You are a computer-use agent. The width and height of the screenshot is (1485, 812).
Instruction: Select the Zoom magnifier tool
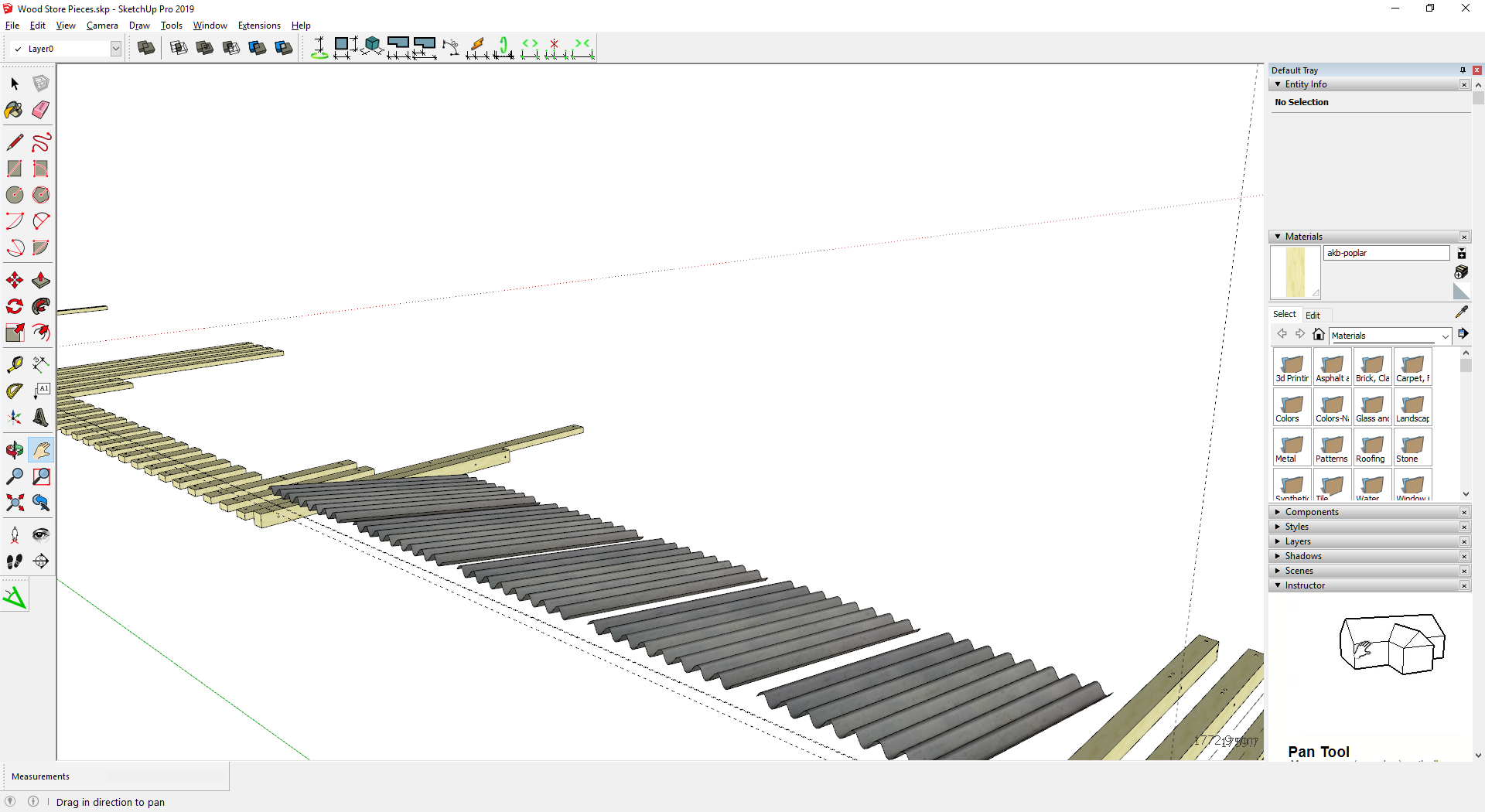point(15,476)
